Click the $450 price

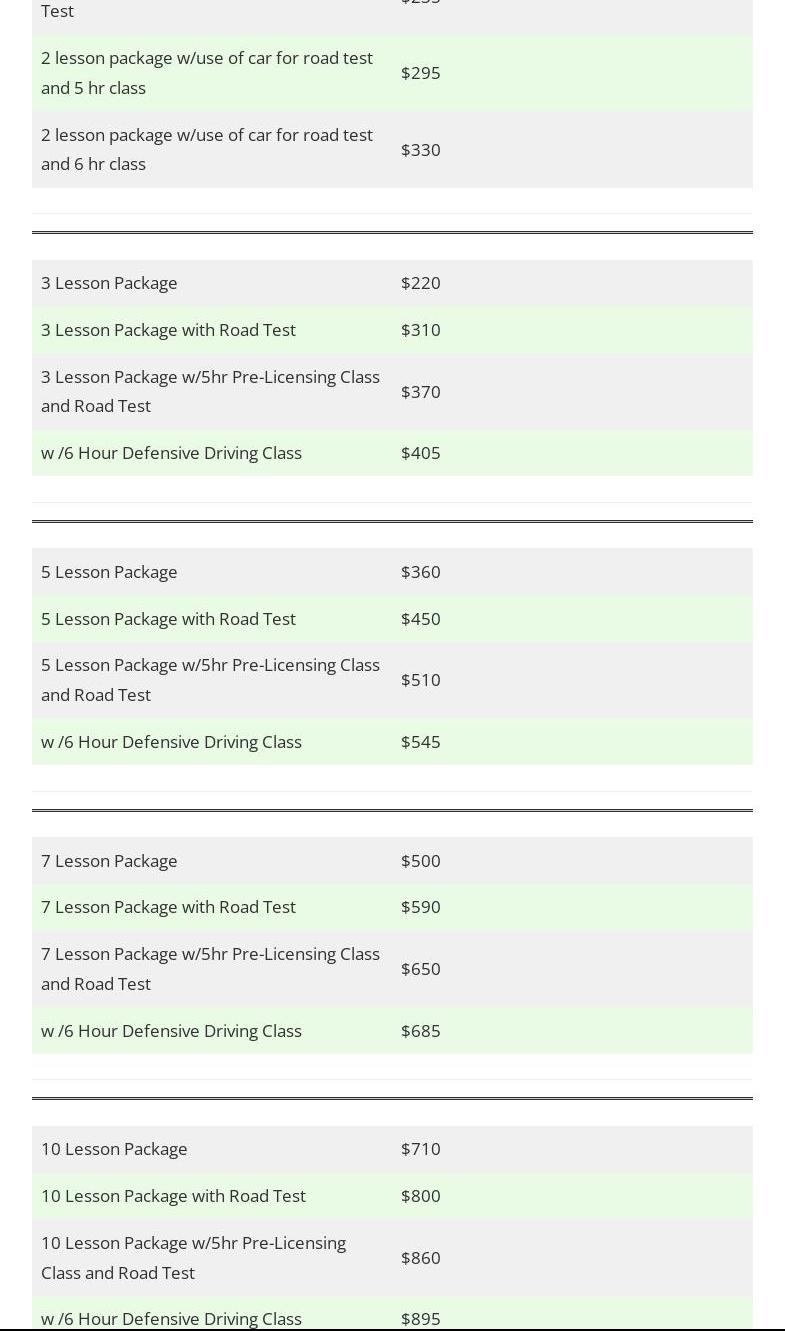pyautogui.click(x=420, y=619)
